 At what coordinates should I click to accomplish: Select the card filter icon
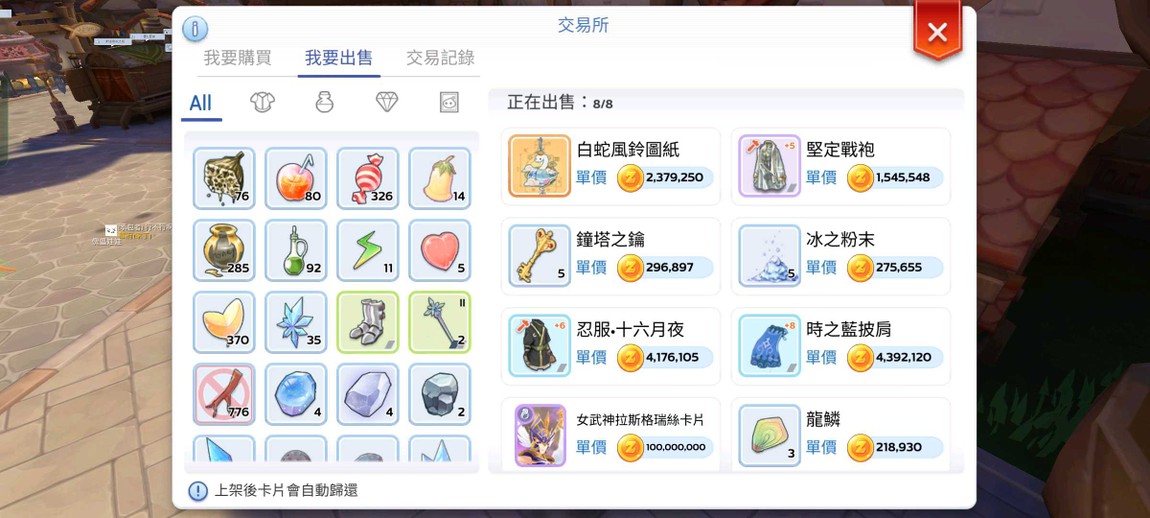point(449,102)
